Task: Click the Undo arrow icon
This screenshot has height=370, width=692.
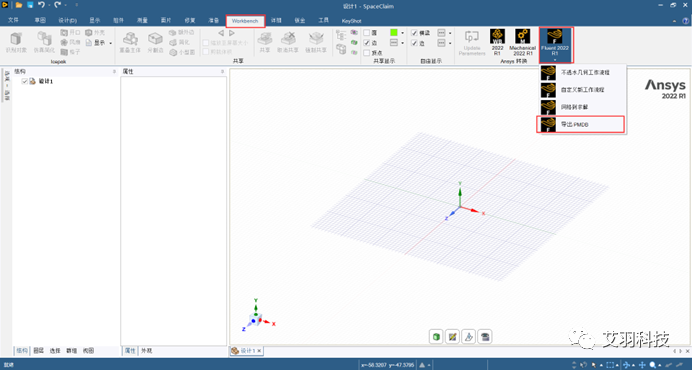Action: coord(41,5)
